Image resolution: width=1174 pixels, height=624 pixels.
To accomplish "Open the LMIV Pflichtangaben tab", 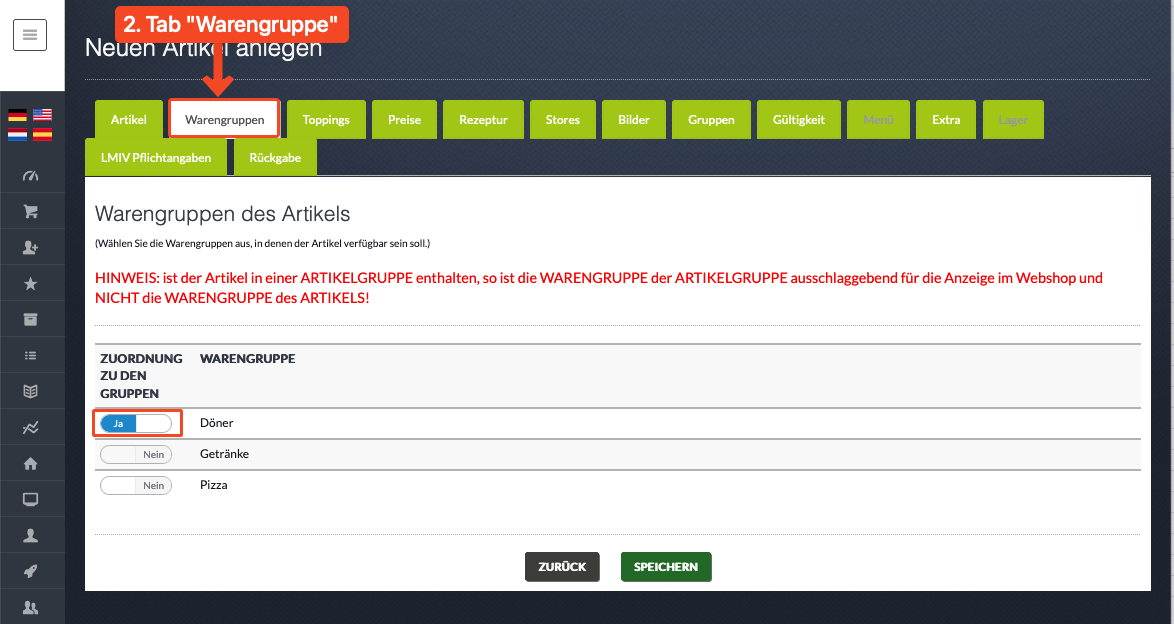I will click(x=156, y=157).
